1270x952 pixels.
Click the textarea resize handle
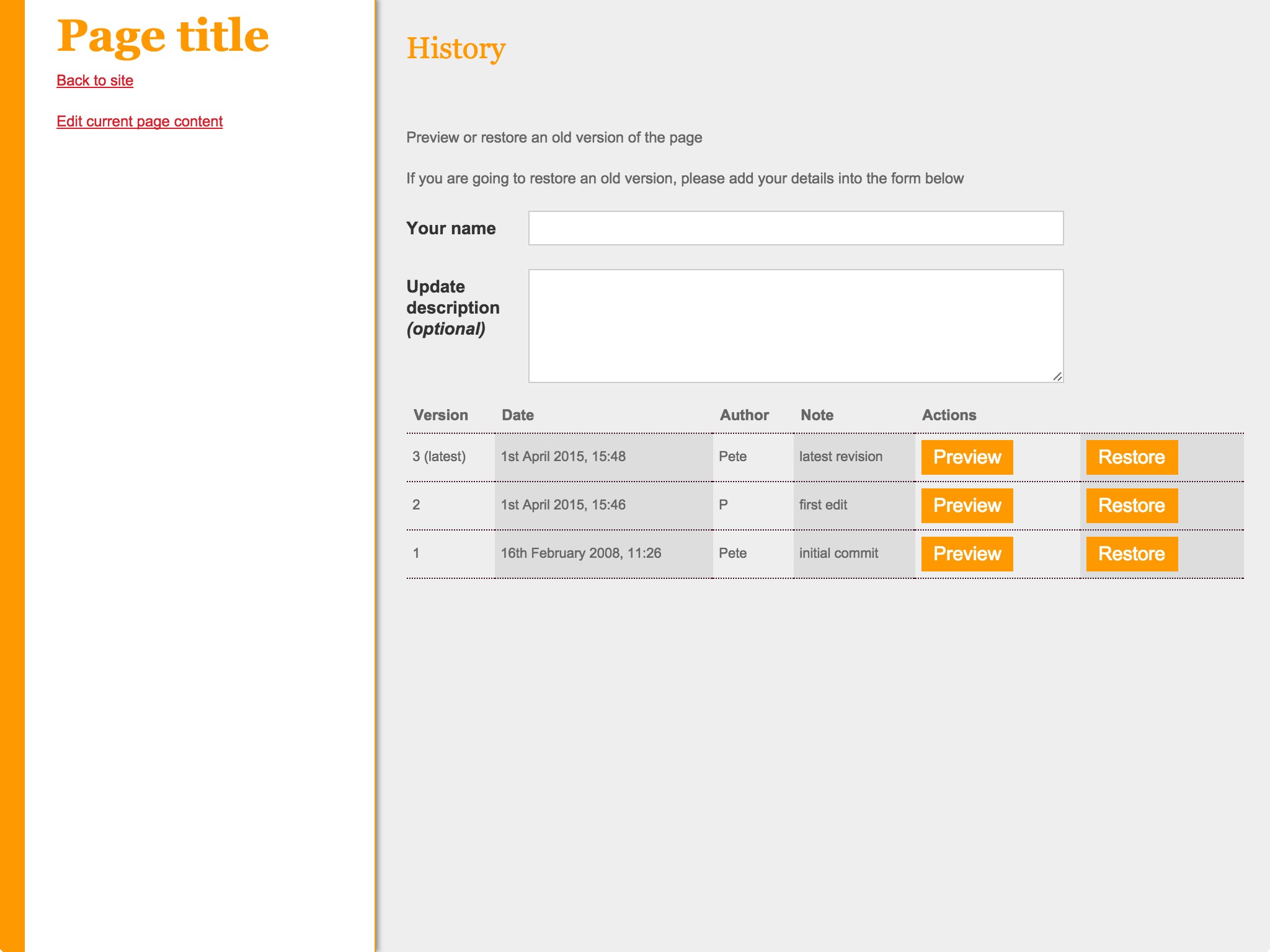pos(1058,376)
